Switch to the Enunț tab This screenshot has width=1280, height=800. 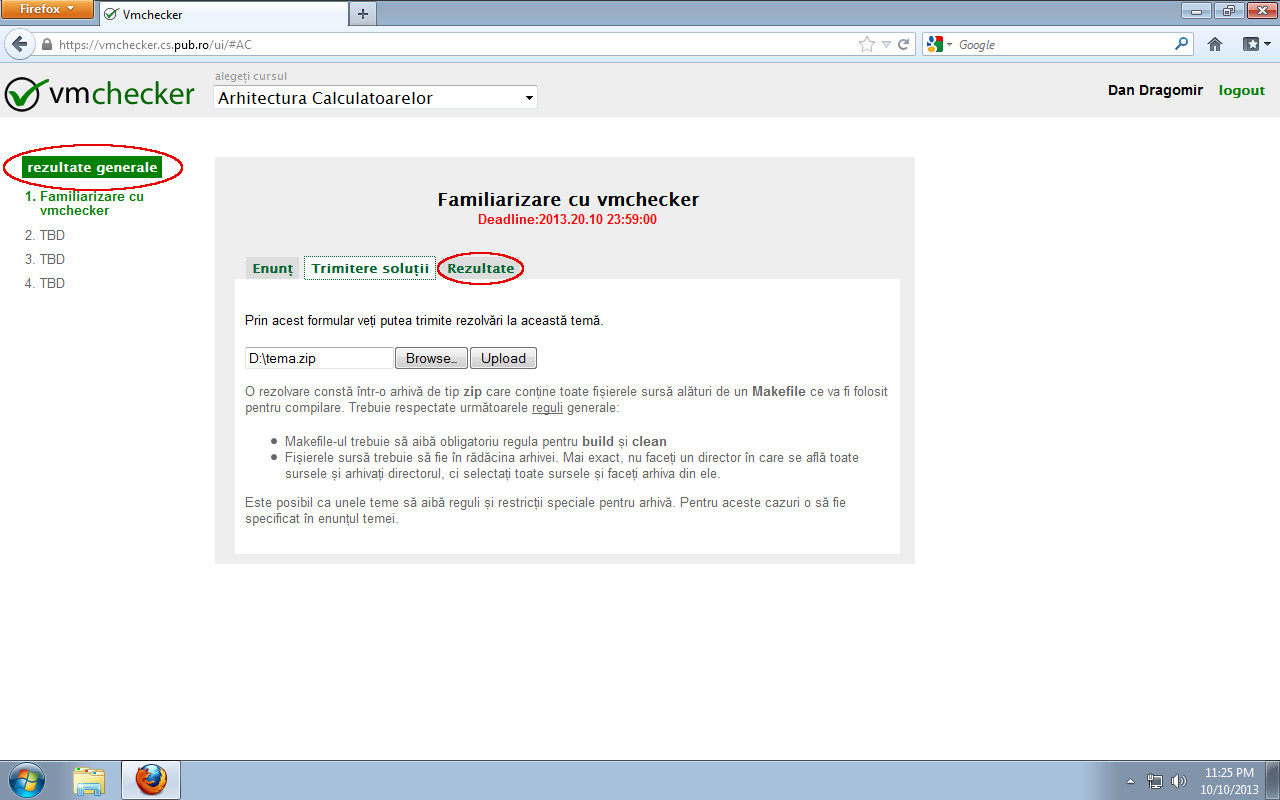pyautogui.click(x=272, y=268)
